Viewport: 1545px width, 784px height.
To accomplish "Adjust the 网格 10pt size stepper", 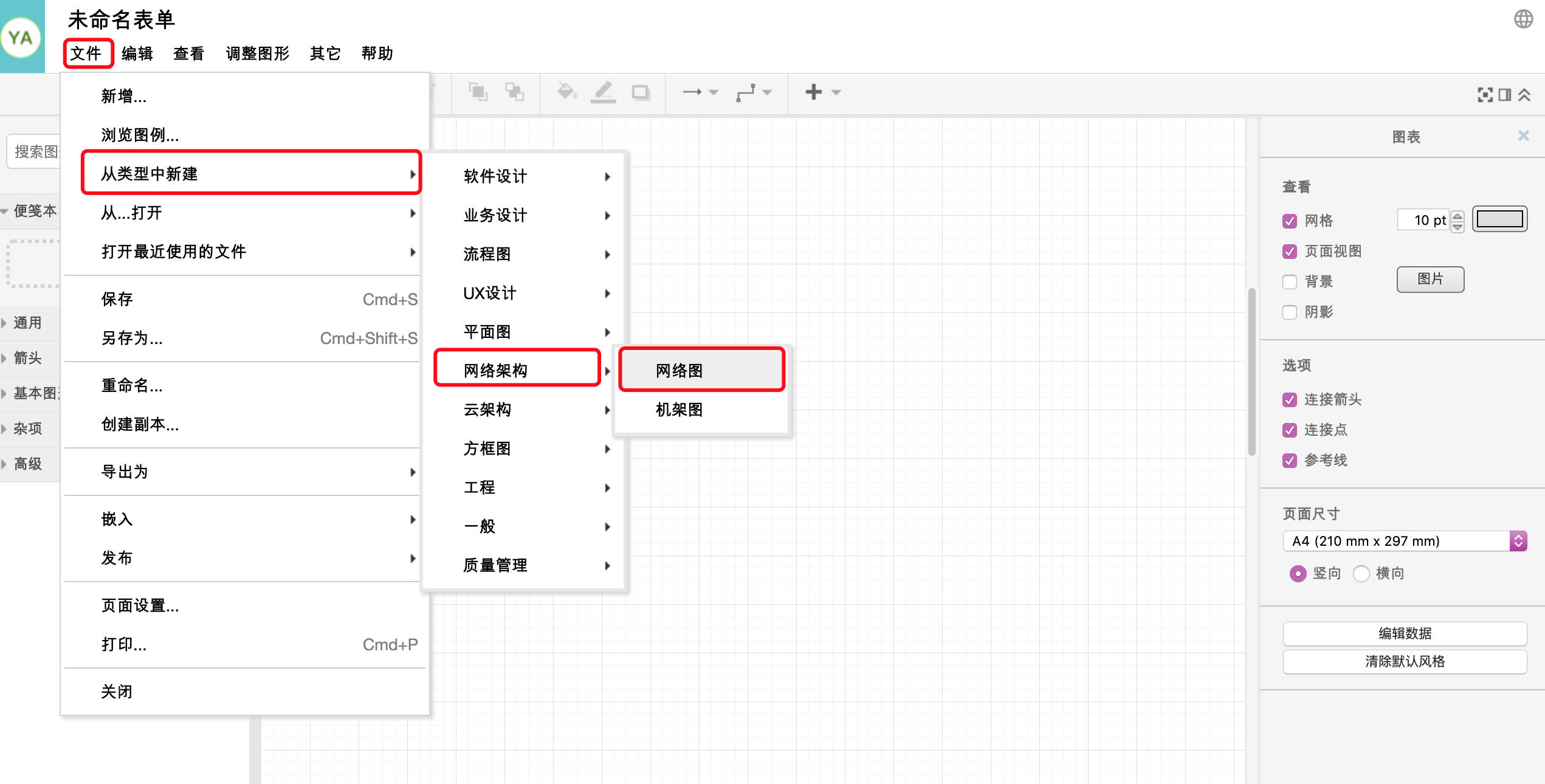I will [x=1459, y=219].
